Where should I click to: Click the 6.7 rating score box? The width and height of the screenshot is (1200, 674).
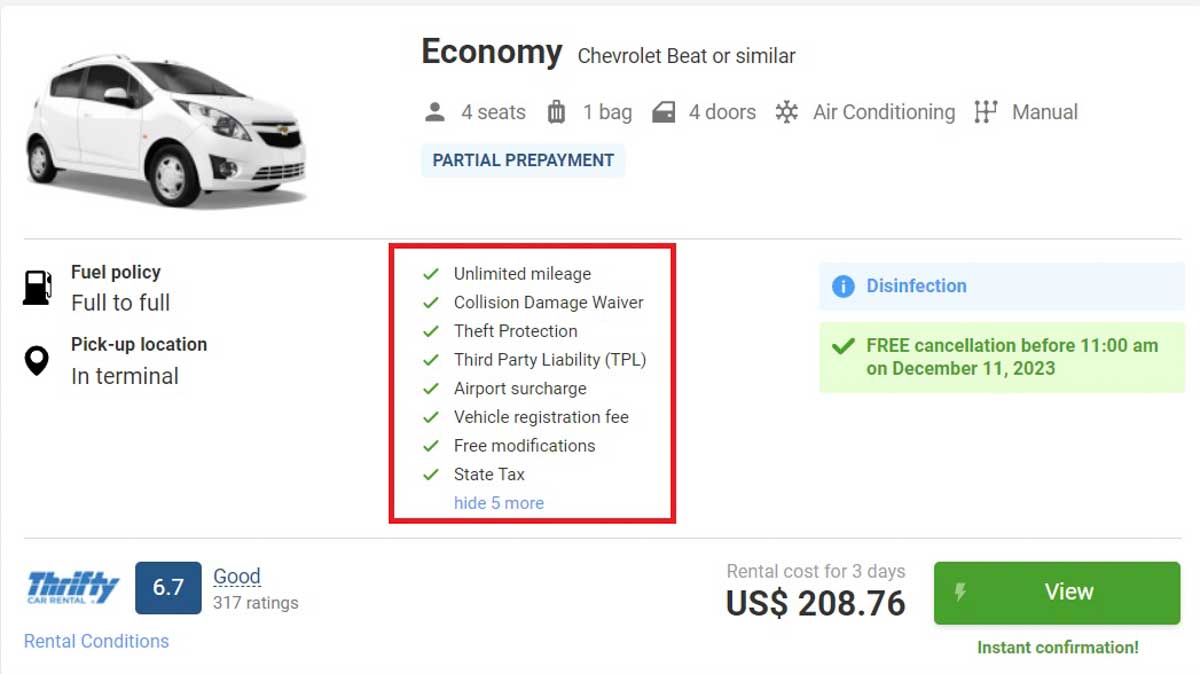(x=168, y=588)
